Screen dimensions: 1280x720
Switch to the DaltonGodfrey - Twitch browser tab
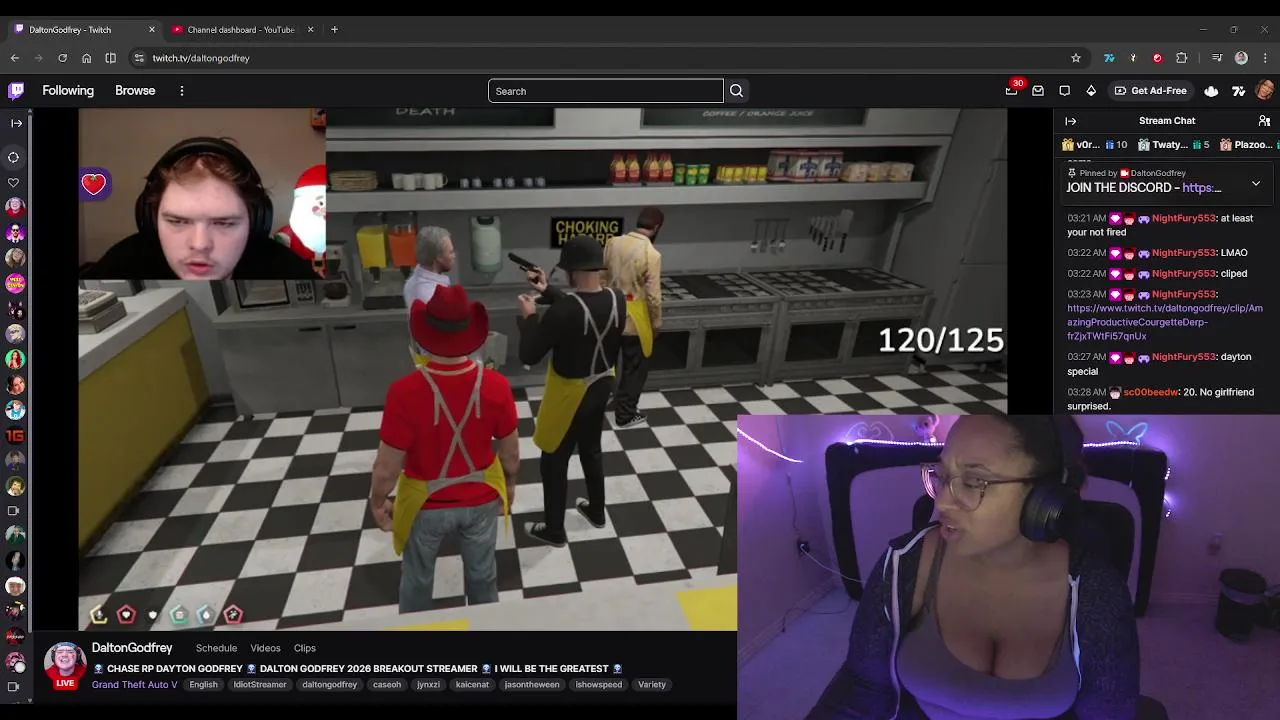(85, 29)
